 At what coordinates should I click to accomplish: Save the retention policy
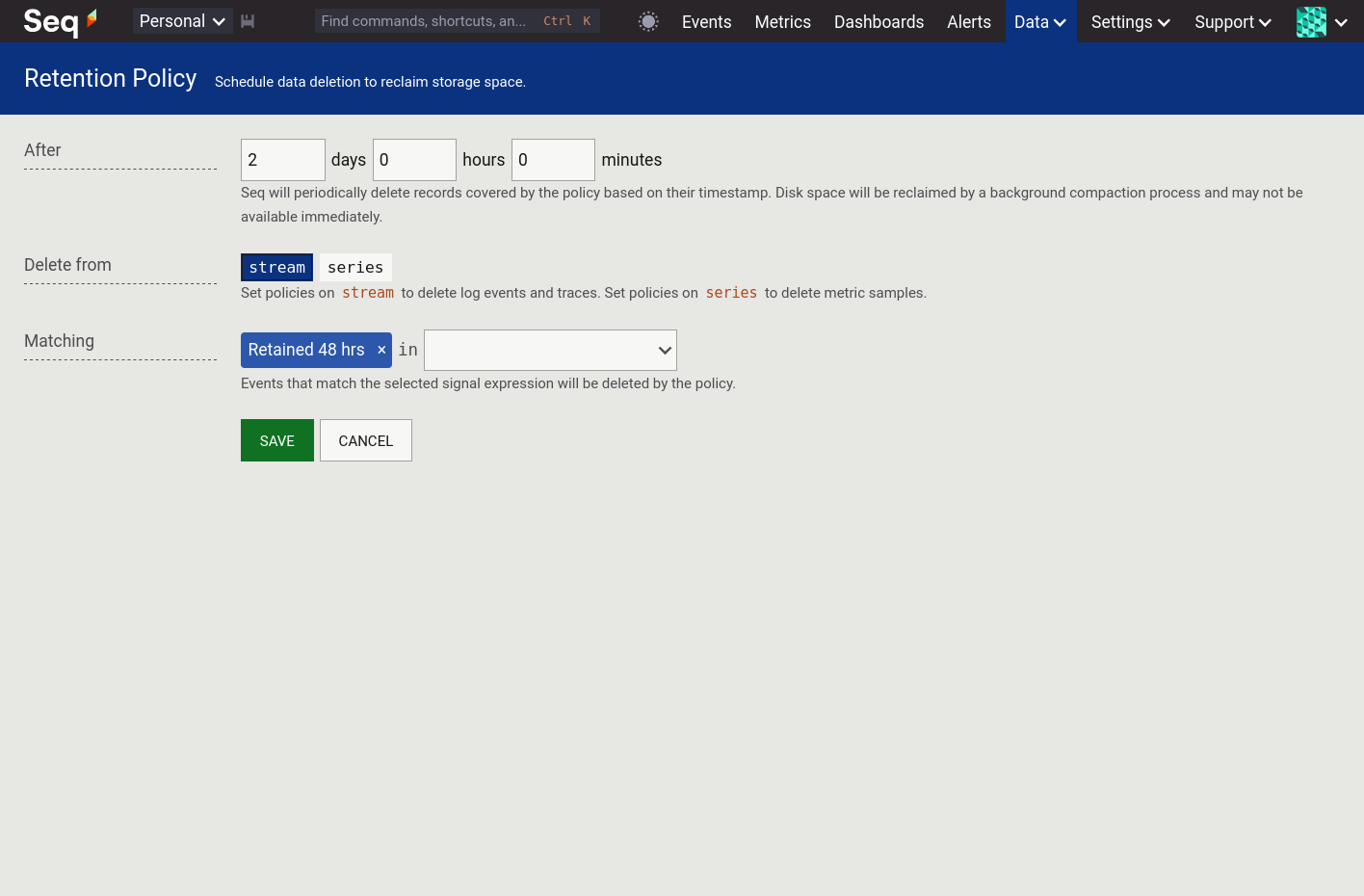click(x=277, y=440)
